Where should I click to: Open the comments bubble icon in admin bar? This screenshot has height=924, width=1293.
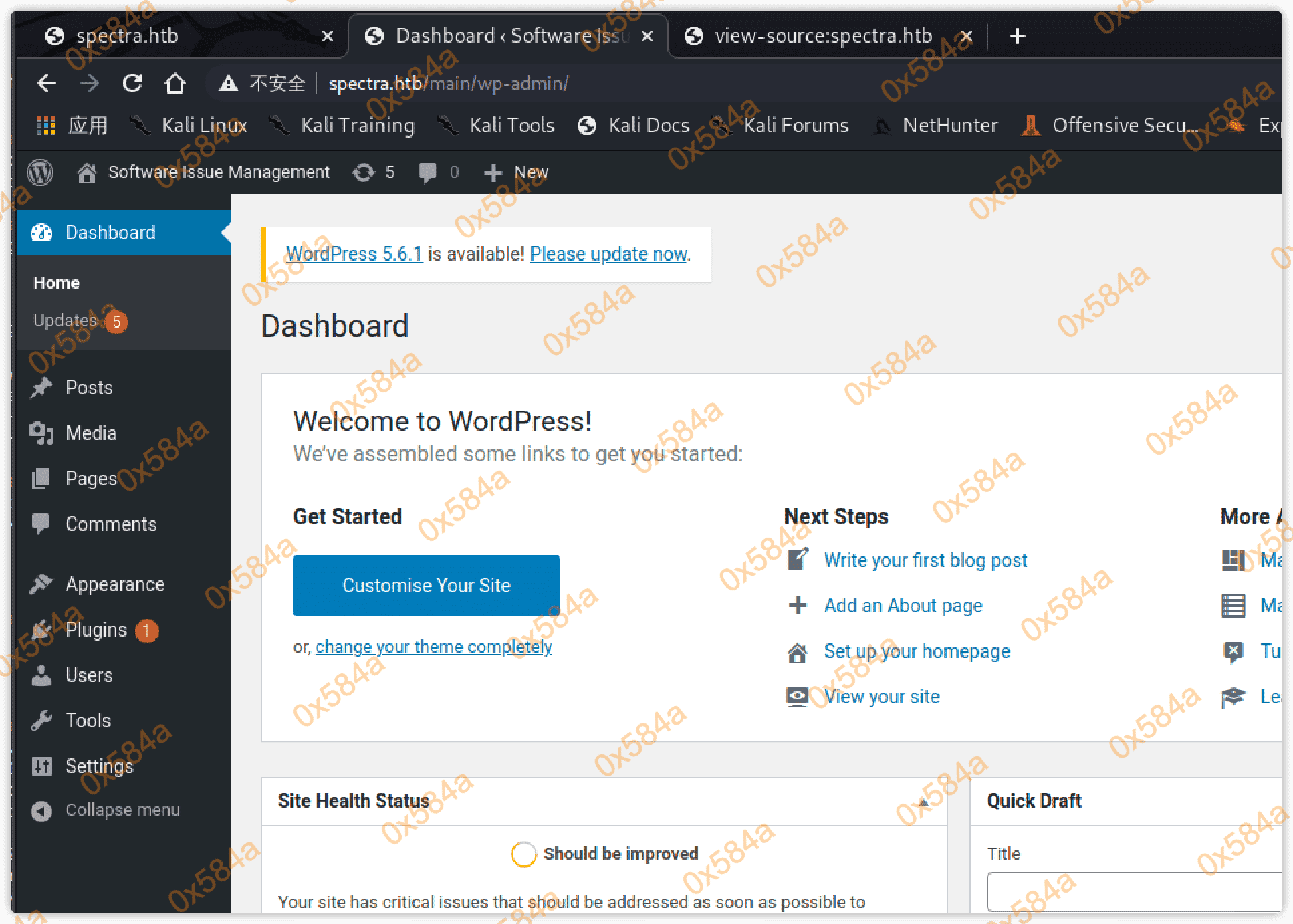(x=428, y=172)
